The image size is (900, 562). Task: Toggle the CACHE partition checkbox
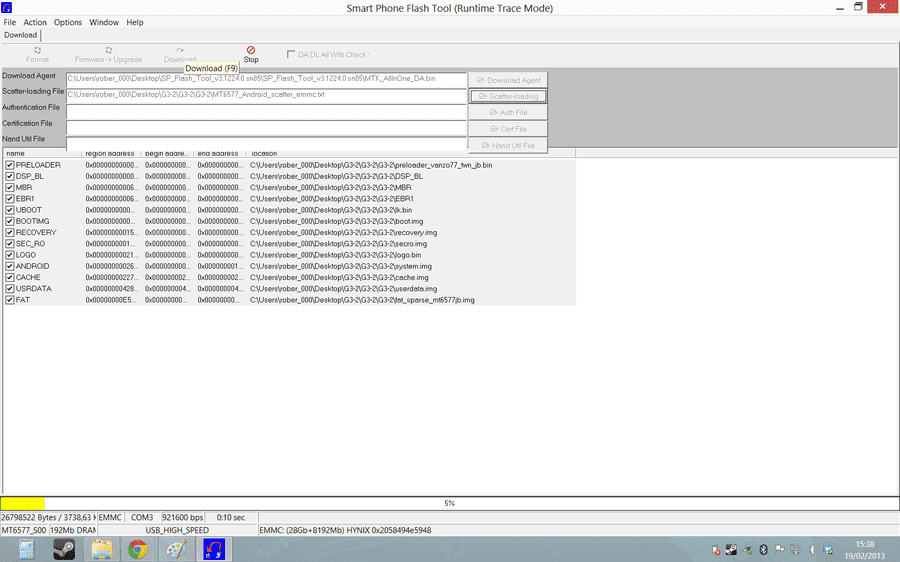(10, 277)
